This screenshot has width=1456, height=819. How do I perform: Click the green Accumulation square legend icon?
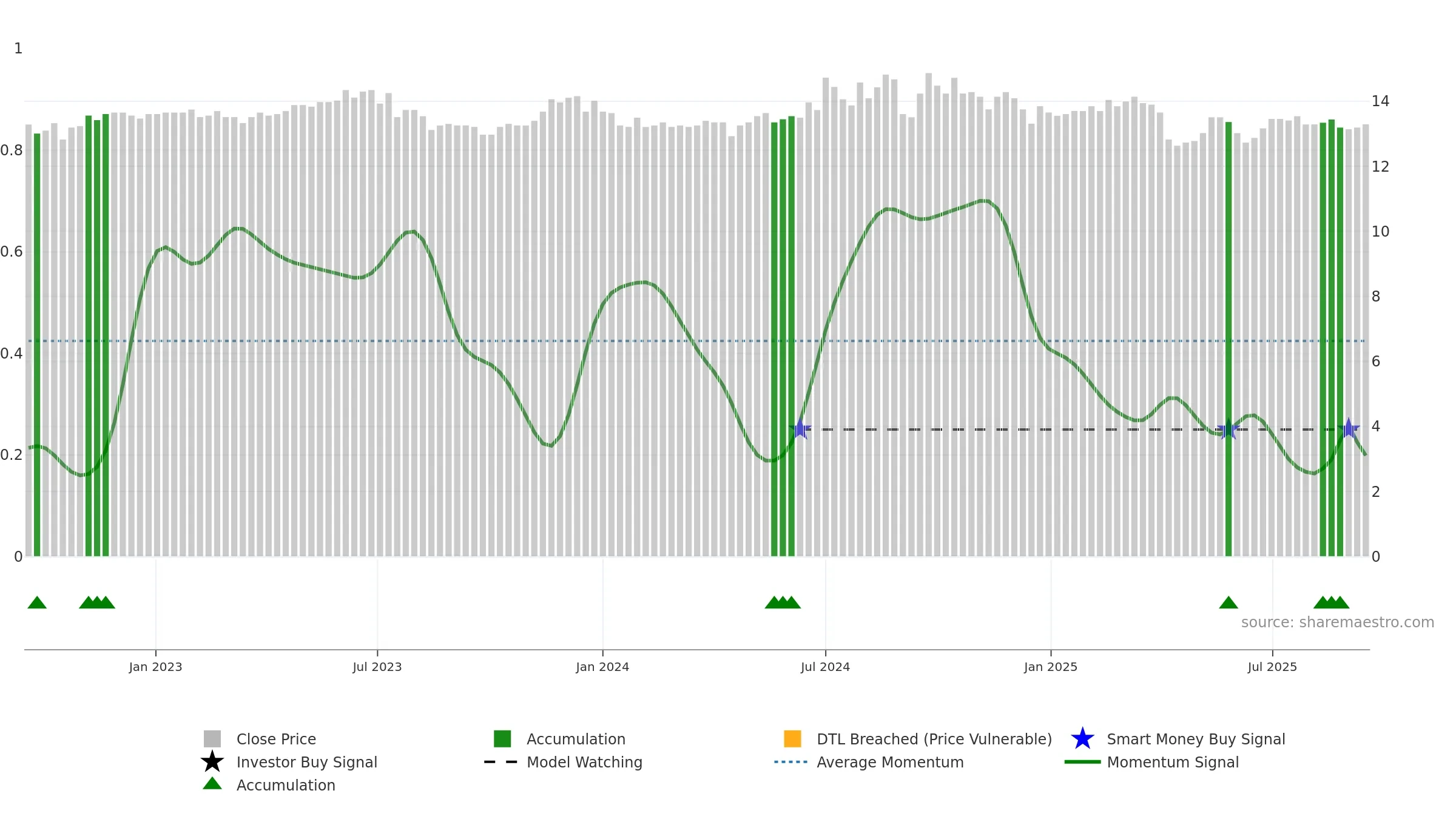pos(502,739)
